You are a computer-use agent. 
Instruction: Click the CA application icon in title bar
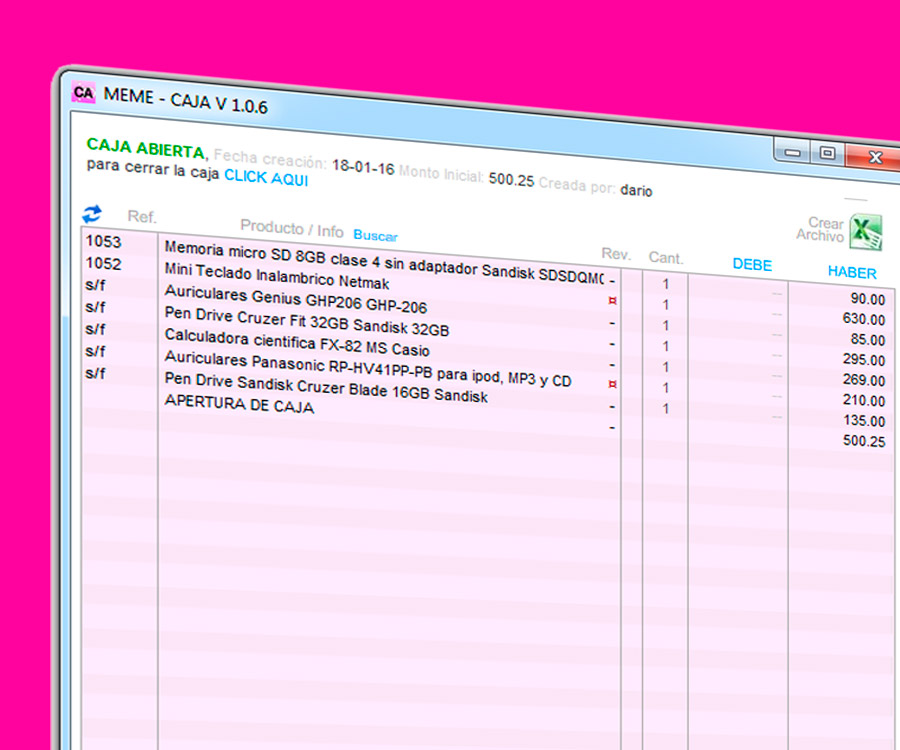tap(84, 93)
